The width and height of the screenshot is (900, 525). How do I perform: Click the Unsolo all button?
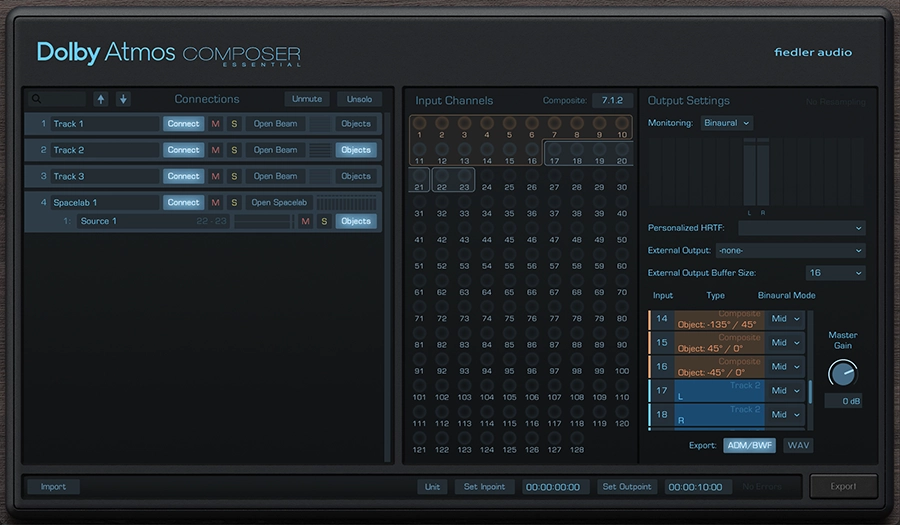pyautogui.click(x=359, y=99)
